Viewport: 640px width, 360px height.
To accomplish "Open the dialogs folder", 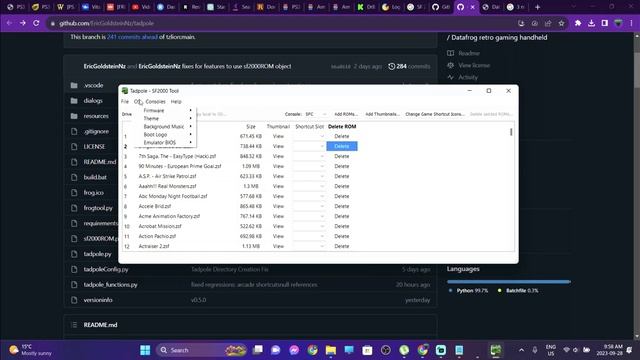I will (x=93, y=100).
